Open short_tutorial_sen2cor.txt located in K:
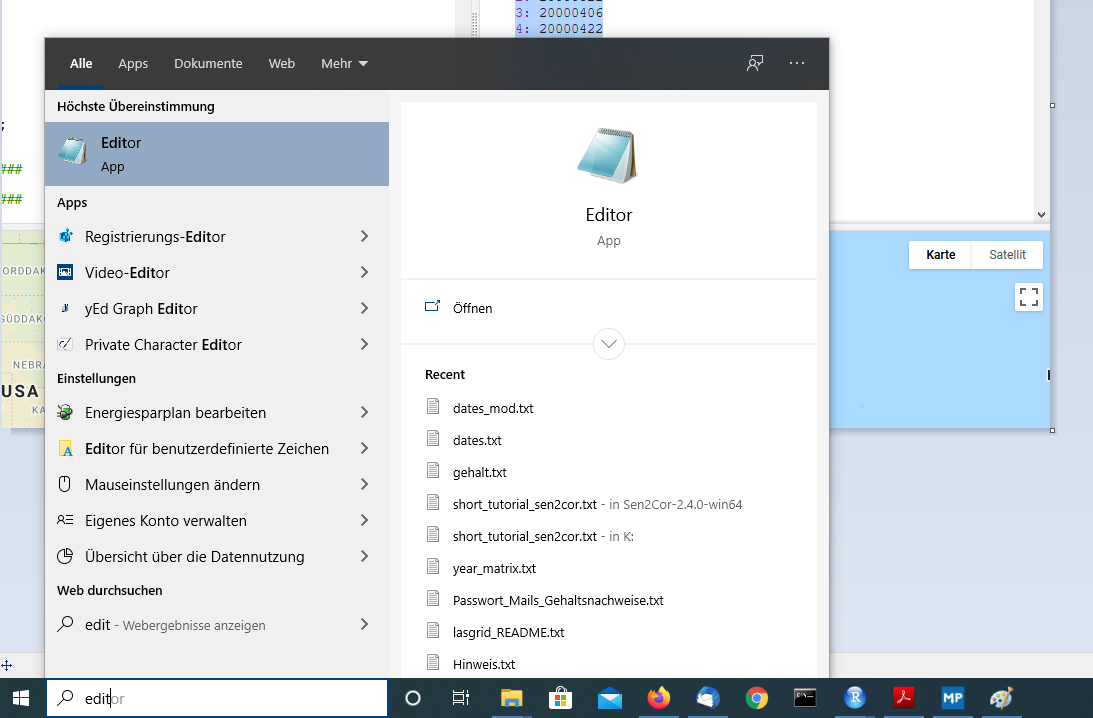The height and width of the screenshot is (718, 1093). click(x=543, y=537)
